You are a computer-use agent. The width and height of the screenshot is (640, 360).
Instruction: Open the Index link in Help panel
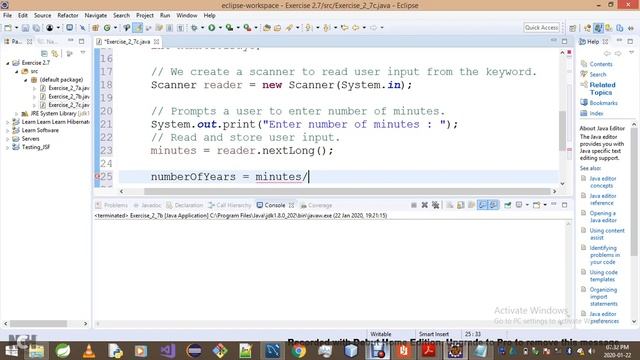point(596,113)
